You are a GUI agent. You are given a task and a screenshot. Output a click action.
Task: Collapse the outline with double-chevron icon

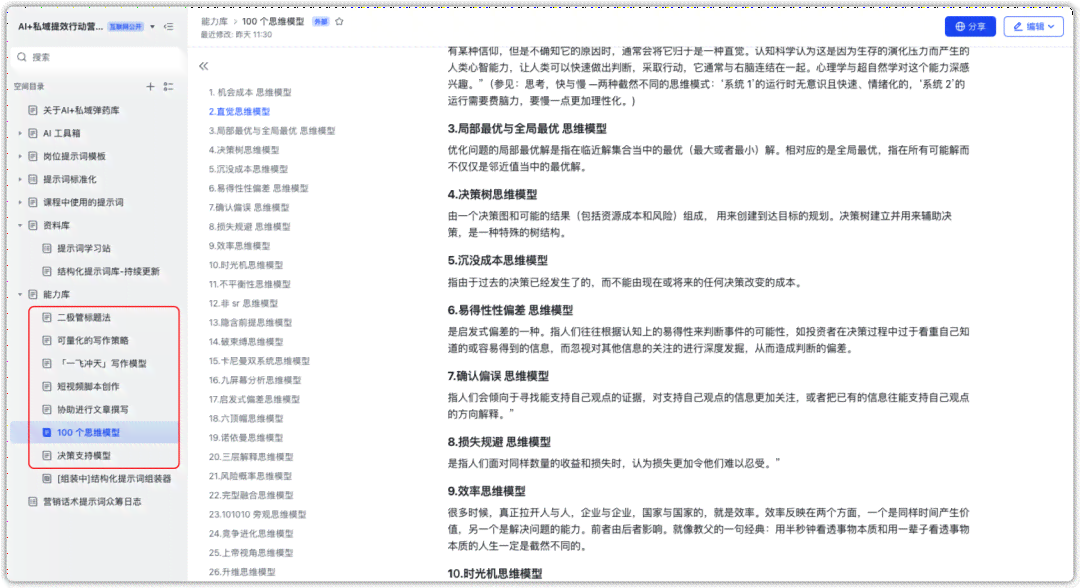pyautogui.click(x=204, y=66)
